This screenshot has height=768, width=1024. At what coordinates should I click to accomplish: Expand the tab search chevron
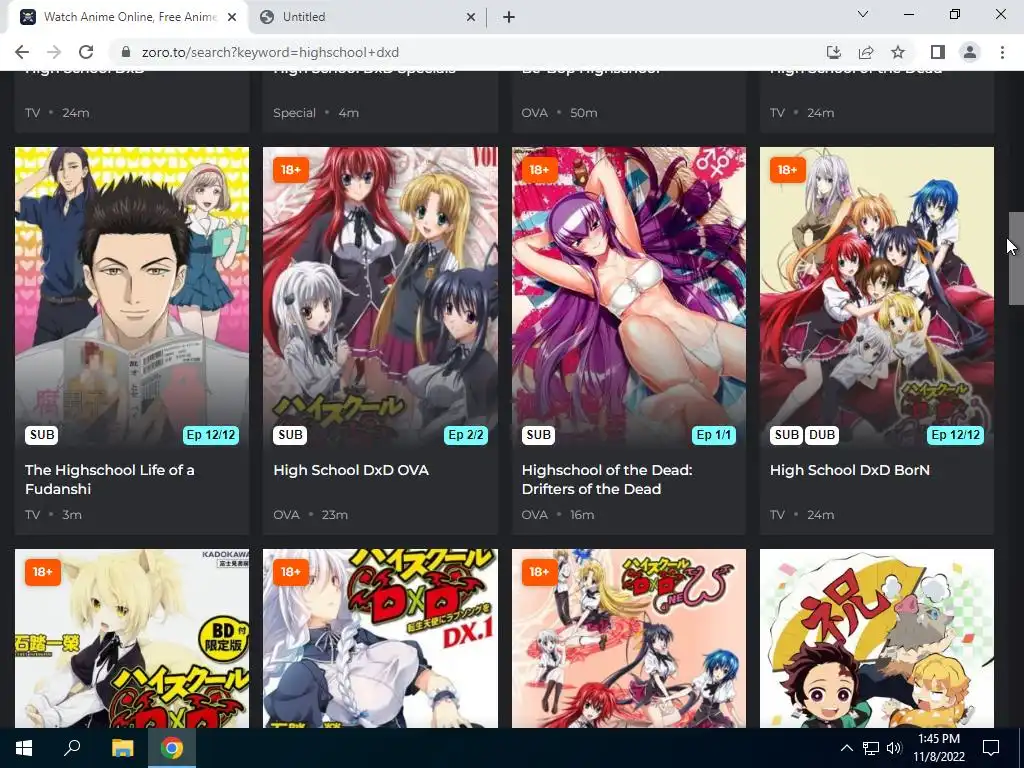(x=863, y=14)
